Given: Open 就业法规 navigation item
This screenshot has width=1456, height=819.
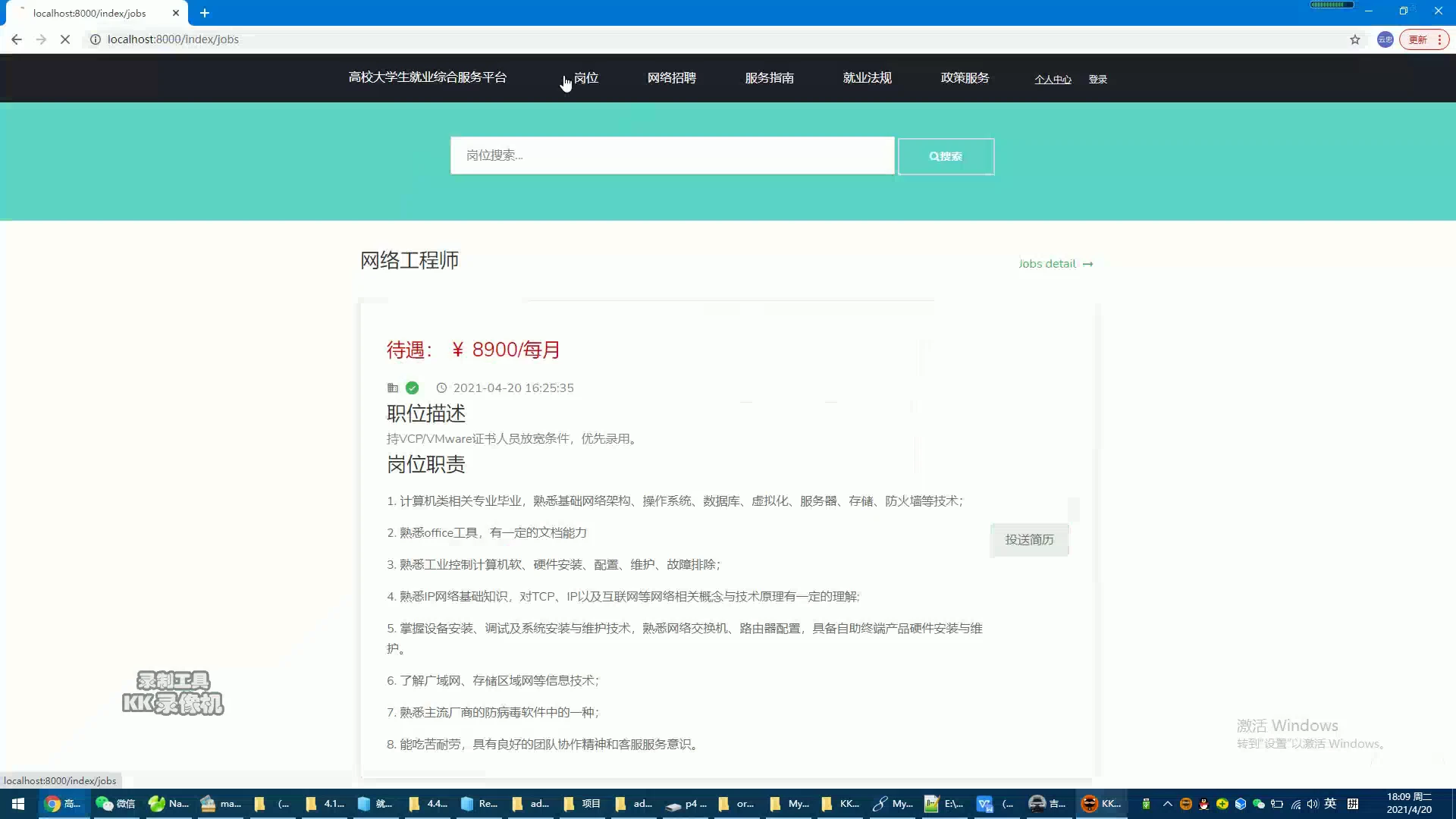Looking at the screenshot, I should pyautogui.click(x=867, y=78).
